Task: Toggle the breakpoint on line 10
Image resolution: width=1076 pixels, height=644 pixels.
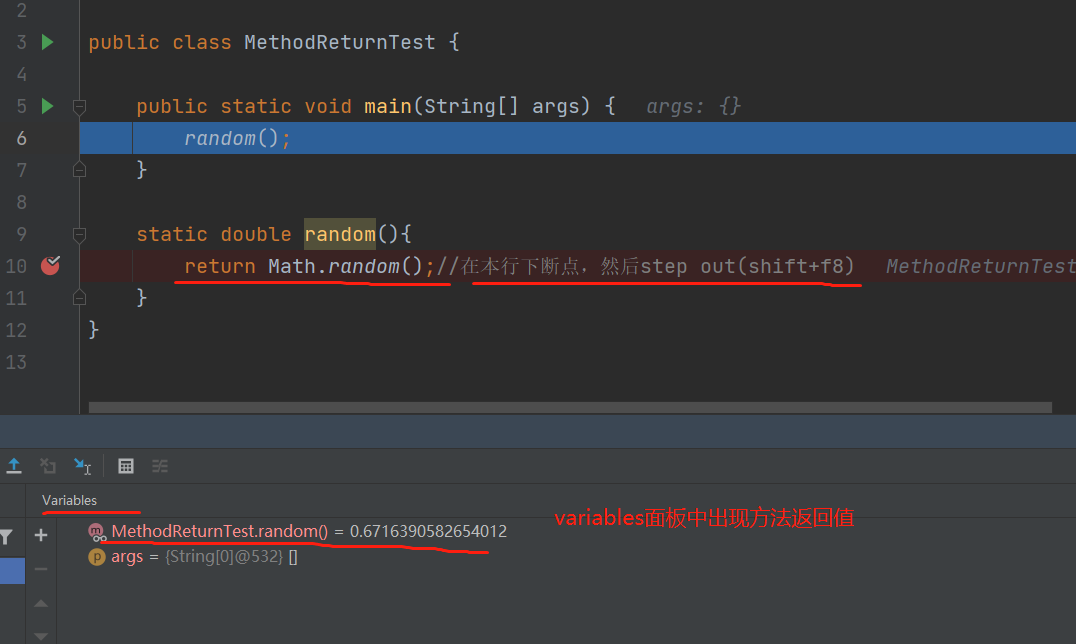Action: pos(51,265)
